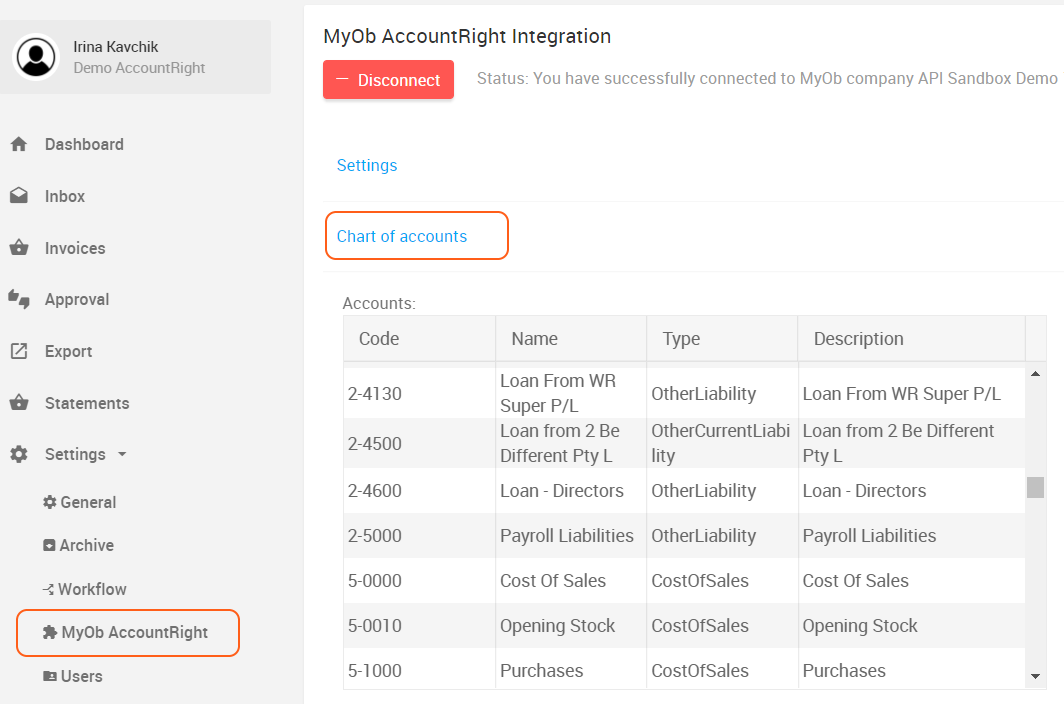This screenshot has height=704, width=1064.
Task: Click Demo AccountRight company label
Action: 139,68
